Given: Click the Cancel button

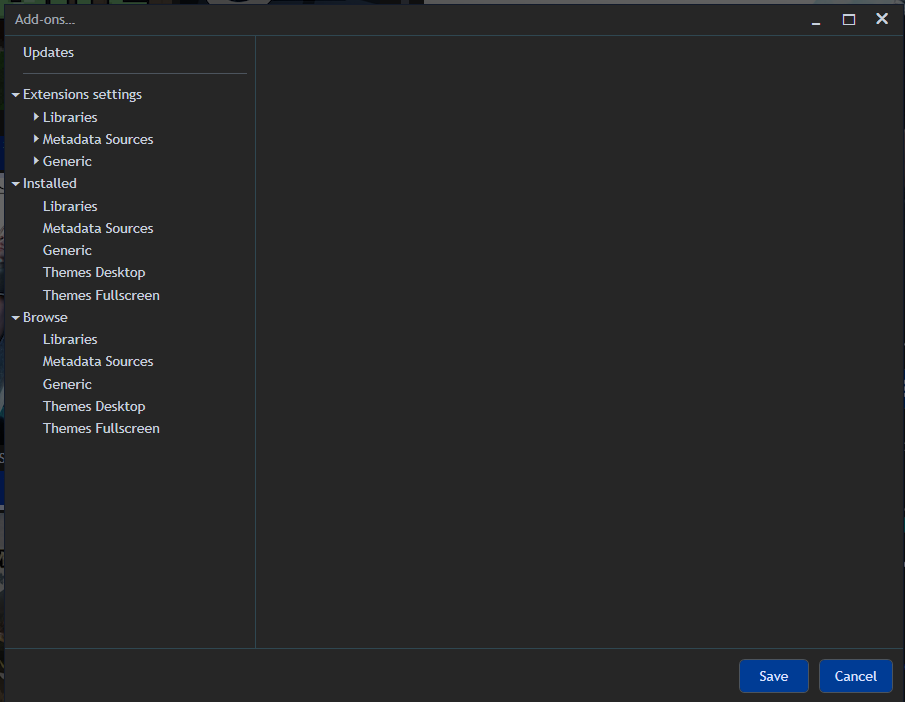Looking at the screenshot, I should point(855,676).
